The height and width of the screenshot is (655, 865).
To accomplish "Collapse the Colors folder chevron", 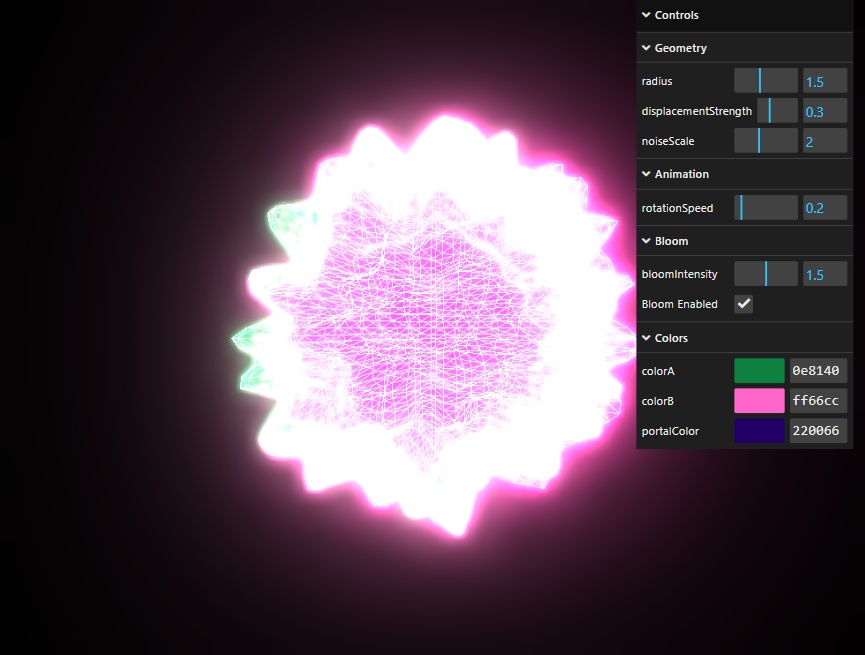I will pos(646,338).
